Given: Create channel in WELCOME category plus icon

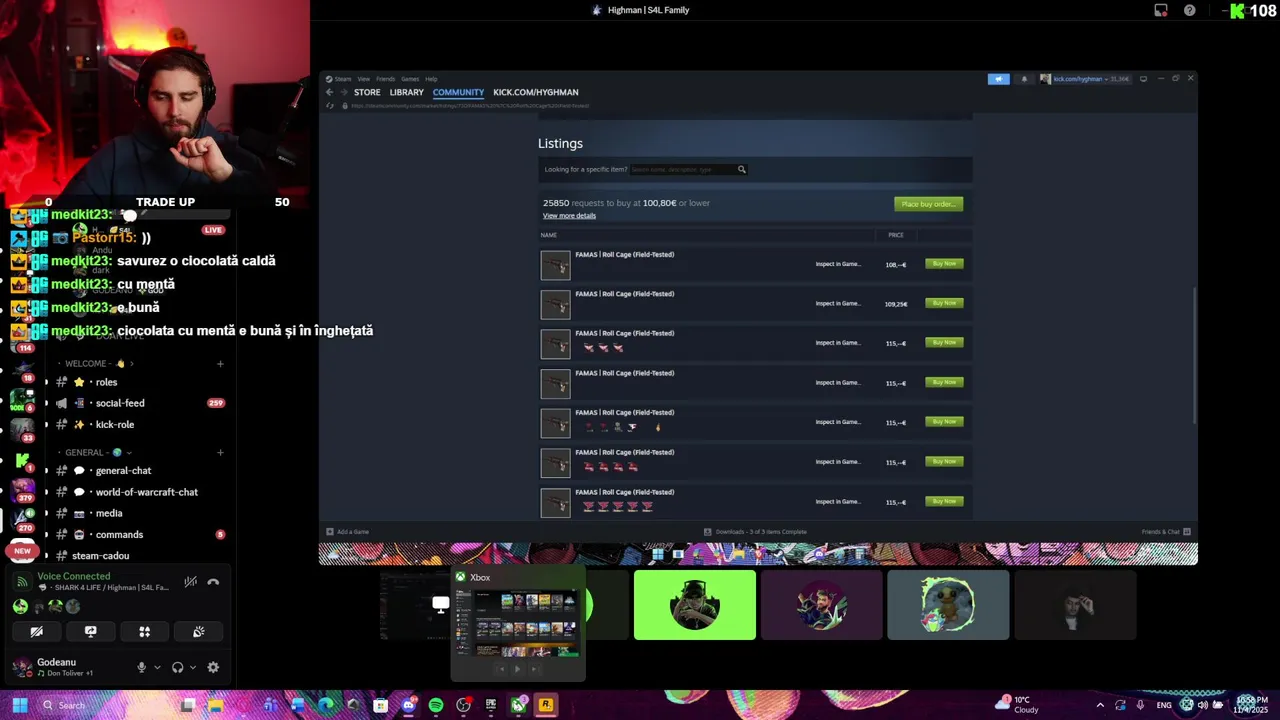Looking at the screenshot, I should click(220, 364).
